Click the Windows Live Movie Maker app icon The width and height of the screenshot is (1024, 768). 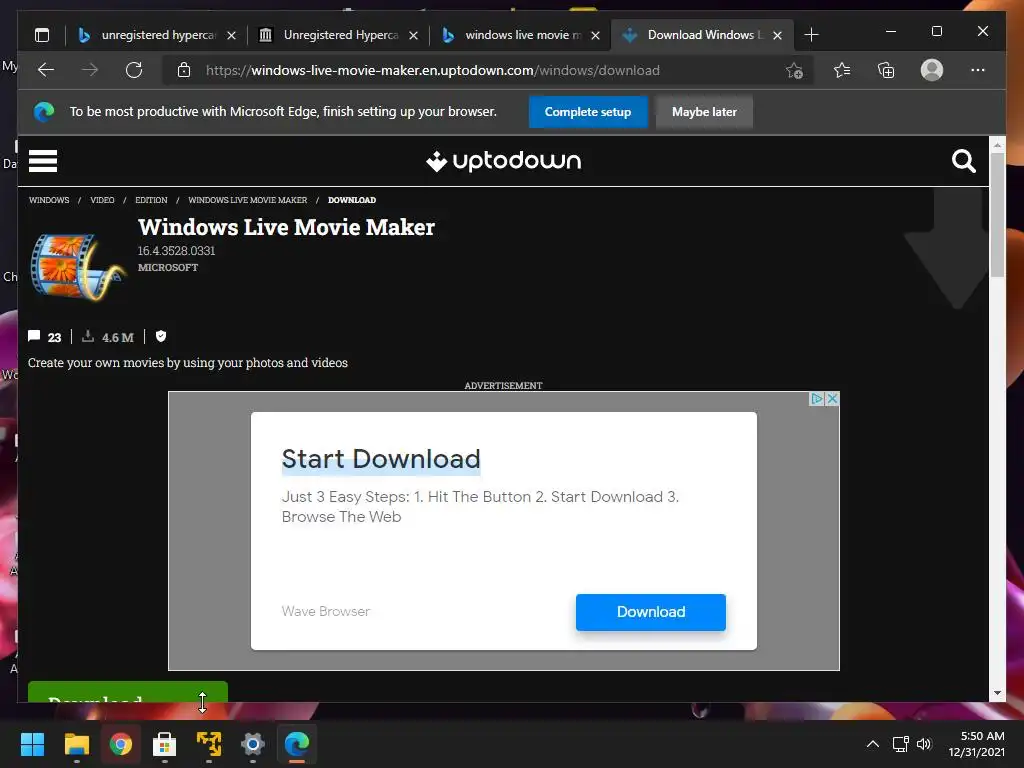pyautogui.click(x=76, y=268)
